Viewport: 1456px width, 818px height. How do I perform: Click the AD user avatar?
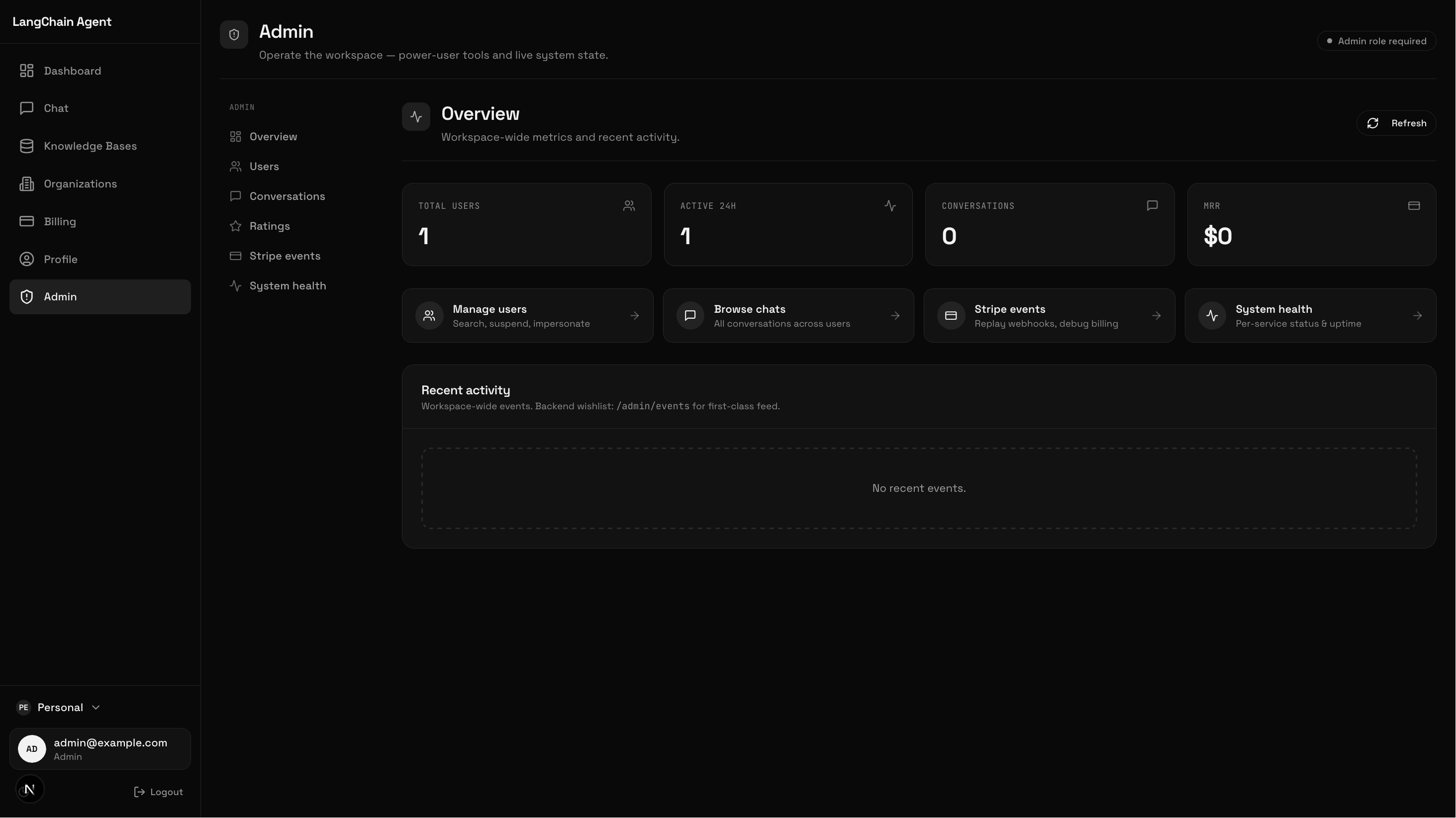pos(32,749)
